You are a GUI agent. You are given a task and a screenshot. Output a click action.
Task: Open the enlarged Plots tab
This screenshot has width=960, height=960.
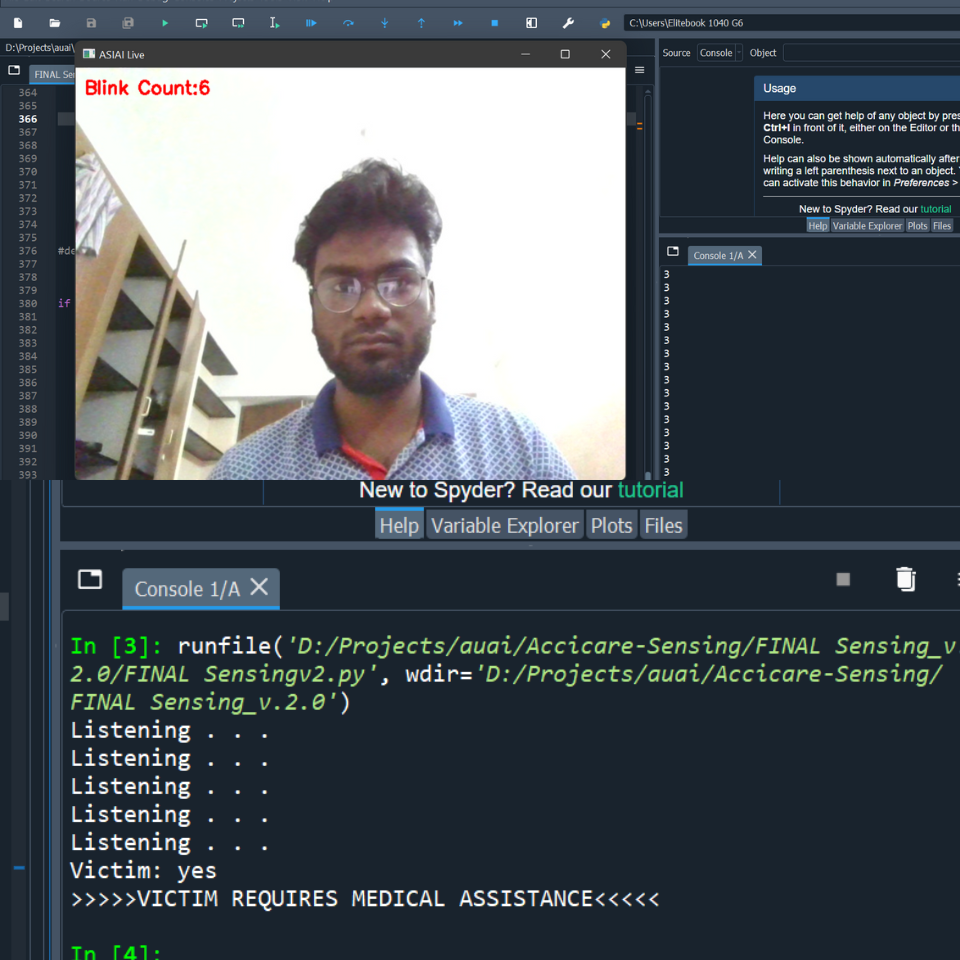coord(611,526)
